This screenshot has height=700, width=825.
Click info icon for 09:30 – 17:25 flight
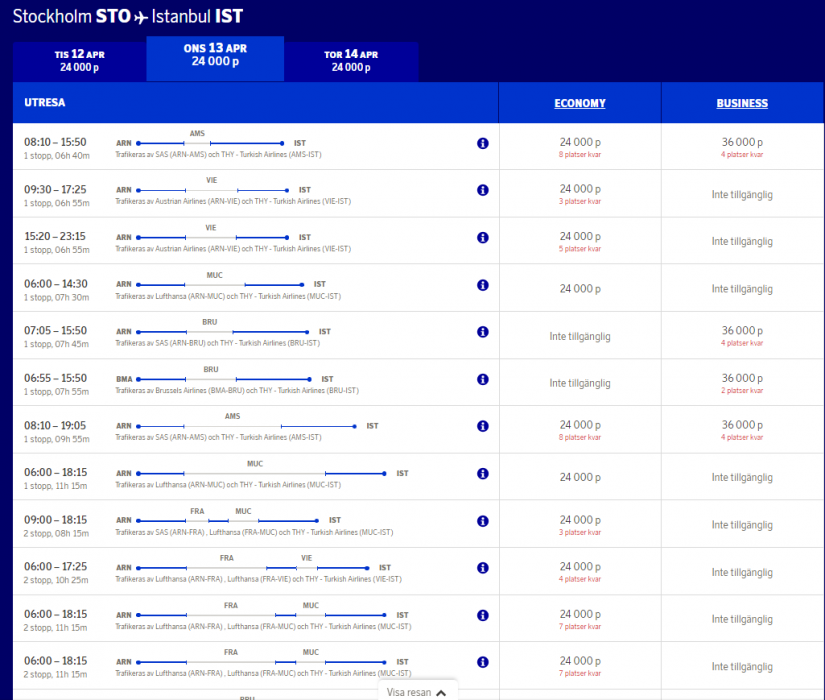483,190
